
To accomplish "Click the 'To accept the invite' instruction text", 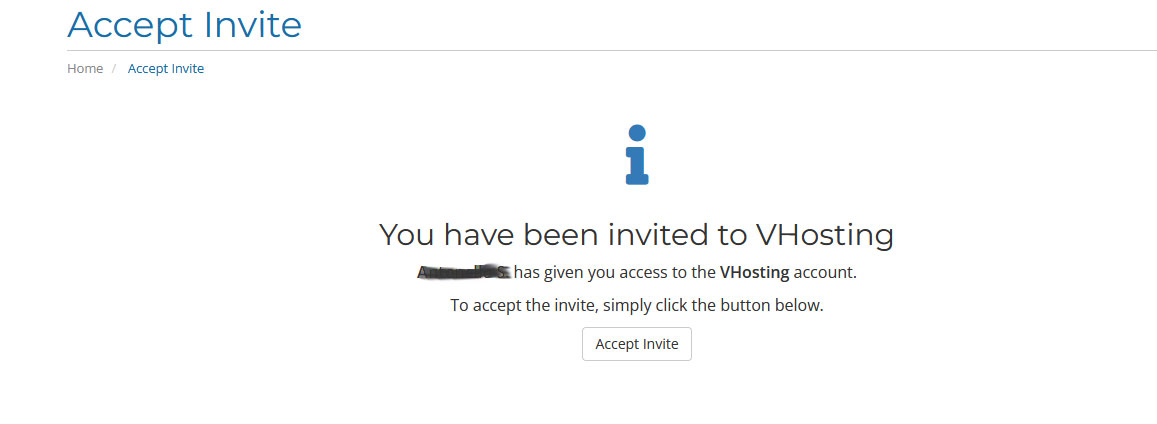I will click(x=637, y=305).
